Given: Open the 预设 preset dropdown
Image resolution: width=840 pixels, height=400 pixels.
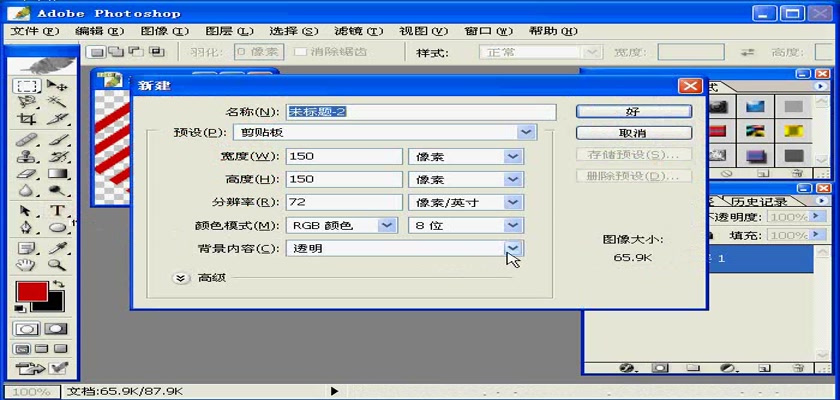Looking at the screenshot, I should (527, 132).
